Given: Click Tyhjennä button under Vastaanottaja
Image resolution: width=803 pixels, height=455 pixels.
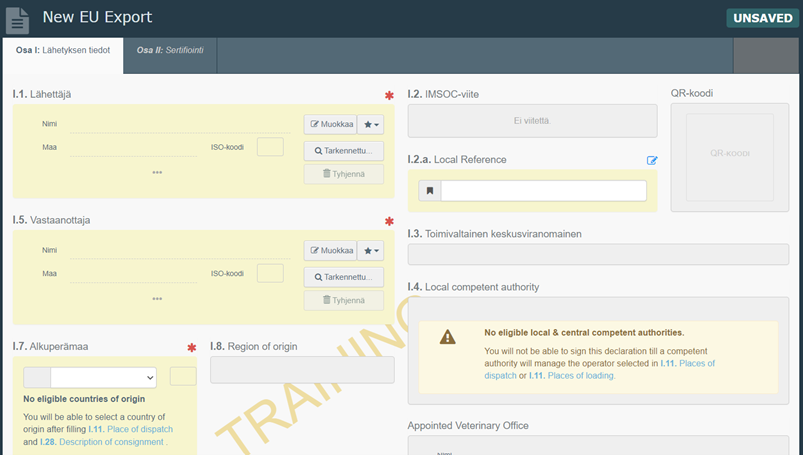Looking at the screenshot, I should point(344,300).
